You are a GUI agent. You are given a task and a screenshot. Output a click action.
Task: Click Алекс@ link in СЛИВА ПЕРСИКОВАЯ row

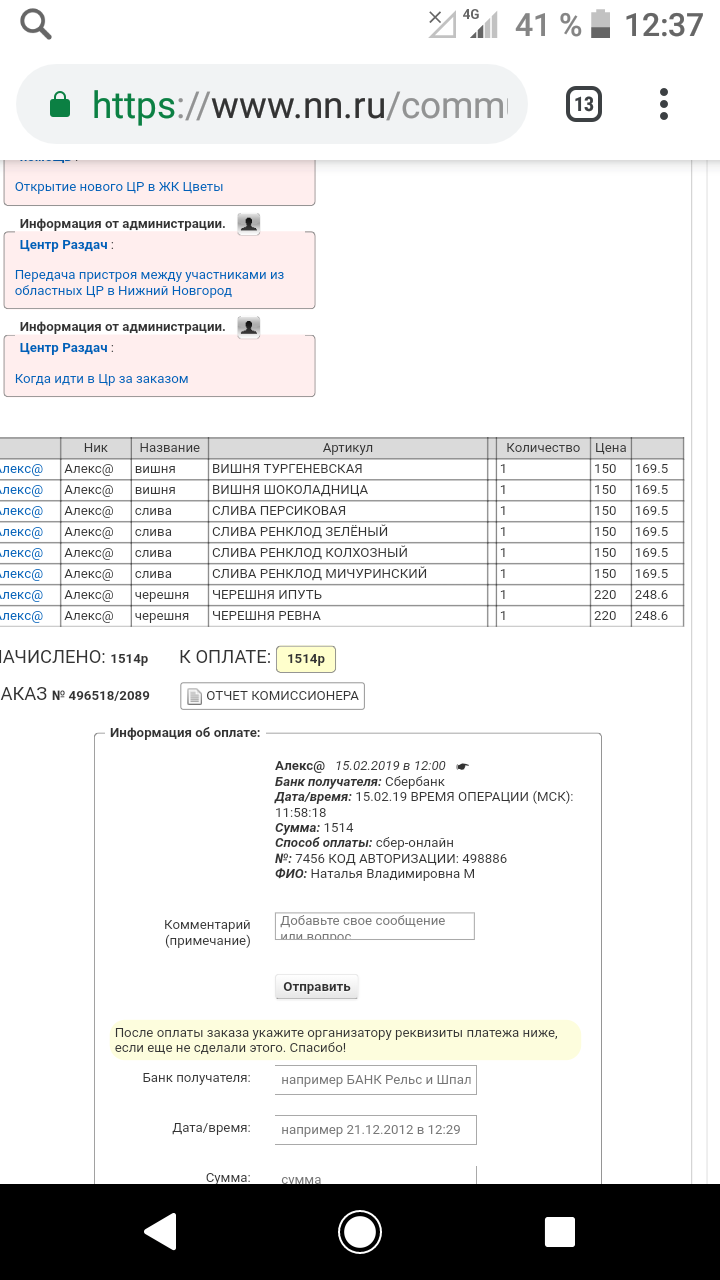pyautogui.click(x=21, y=511)
